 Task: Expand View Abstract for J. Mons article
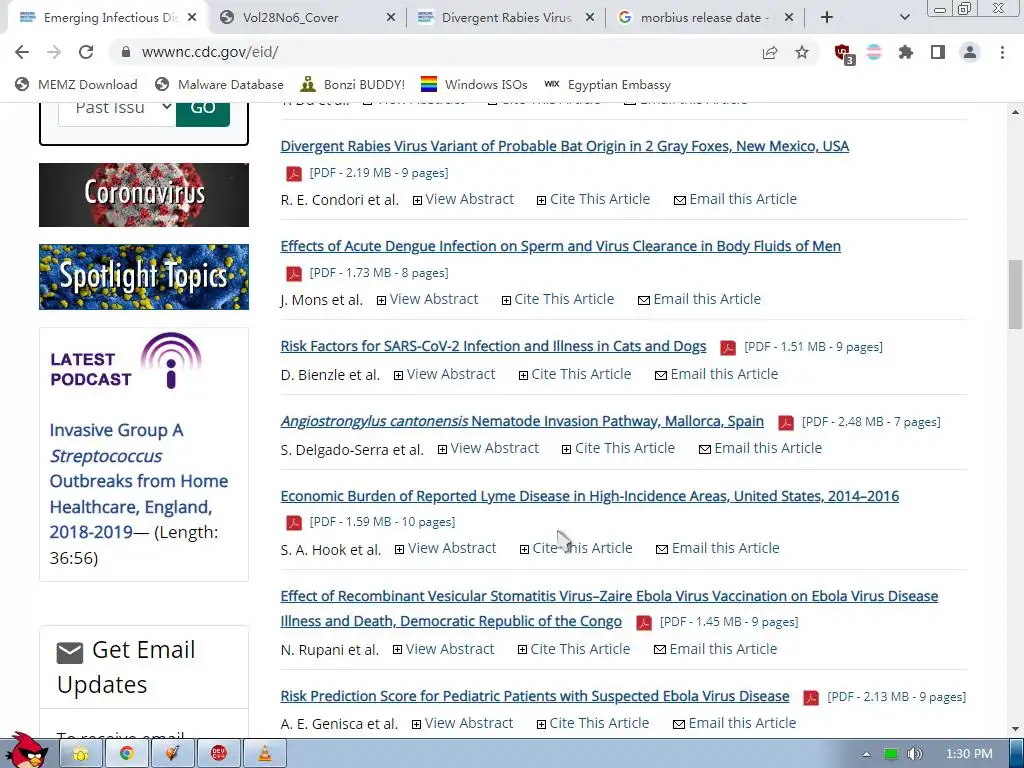point(427,299)
